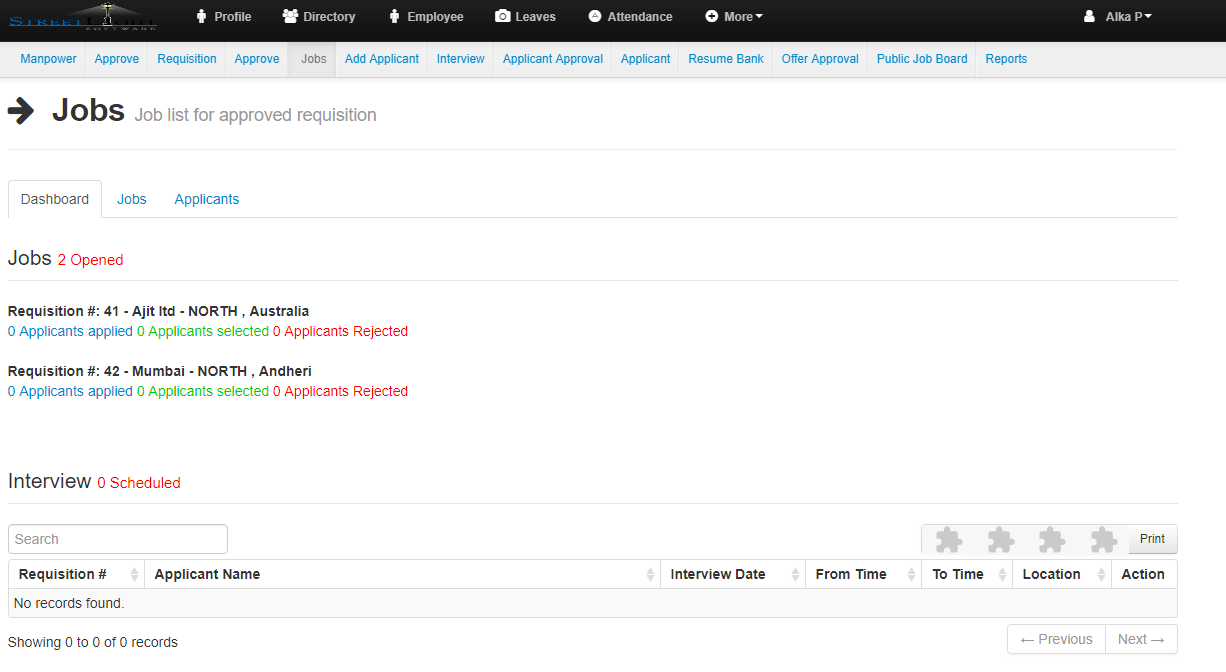Open the Directory page in the top bar

point(319,17)
